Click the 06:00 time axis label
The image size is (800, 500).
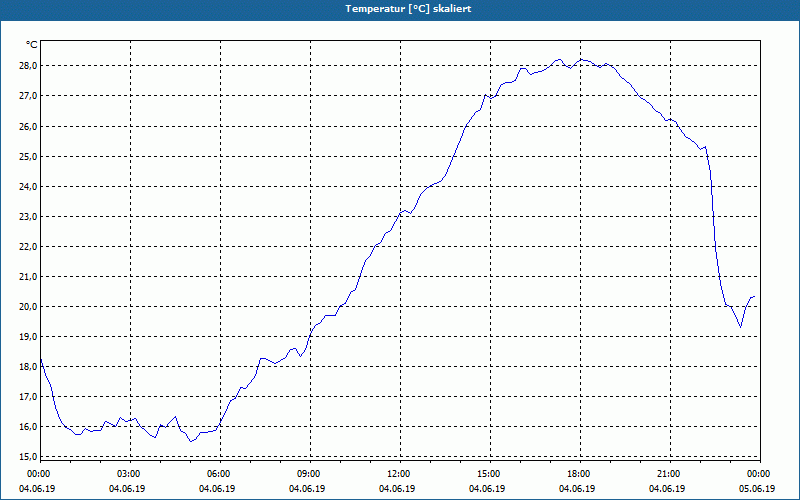tap(220, 474)
